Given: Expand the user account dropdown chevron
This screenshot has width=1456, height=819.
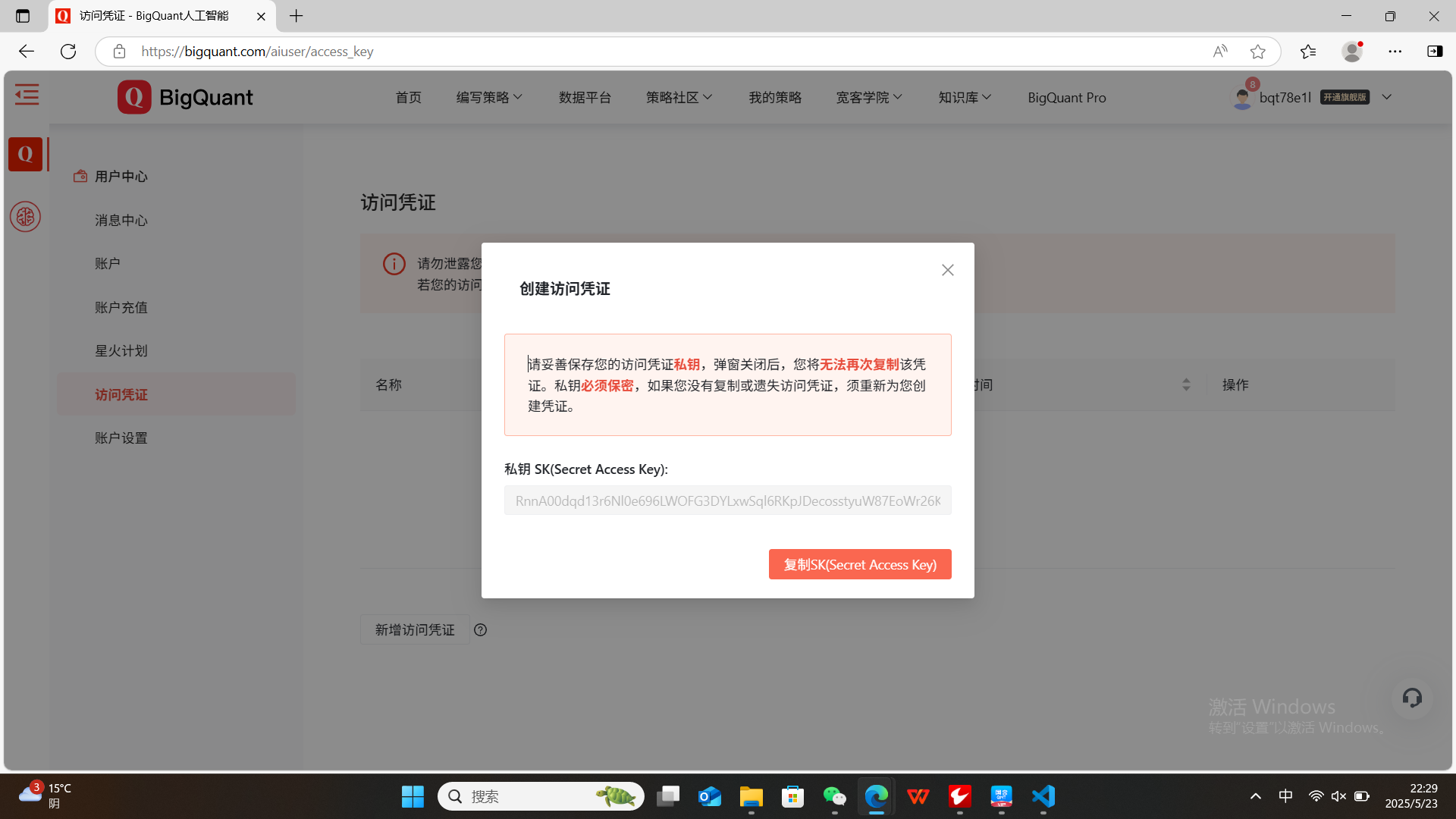Looking at the screenshot, I should (1386, 97).
